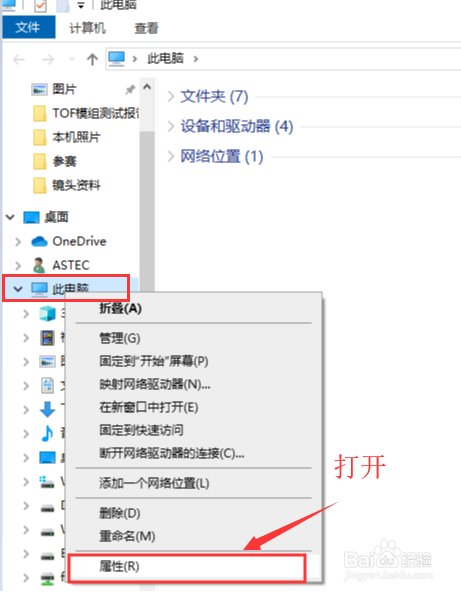
Task: Collapse the 此电脑 tree node chevron
Action: [18, 289]
